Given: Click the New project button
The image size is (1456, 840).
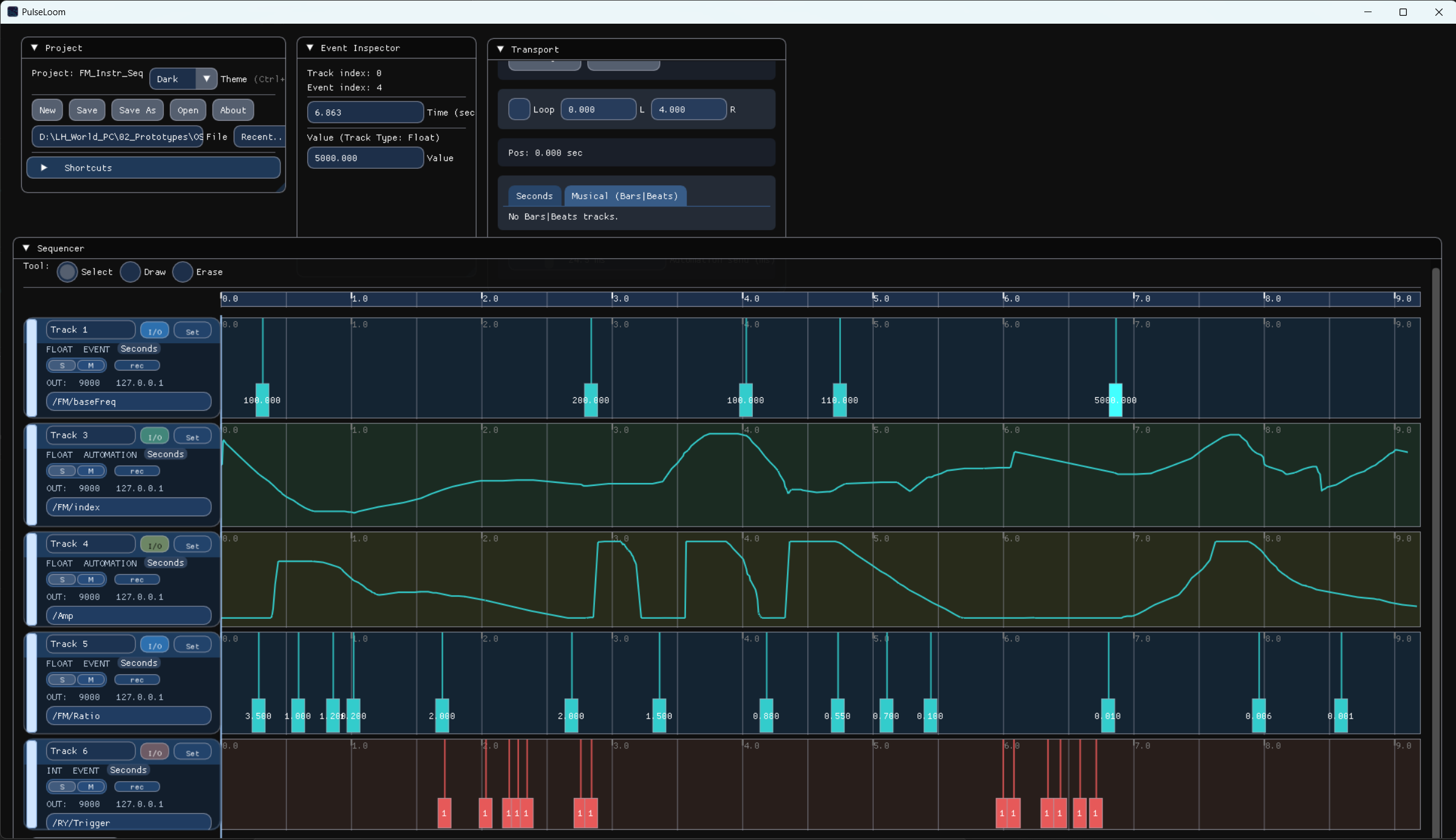Looking at the screenshot, I should tap(47, 110).
